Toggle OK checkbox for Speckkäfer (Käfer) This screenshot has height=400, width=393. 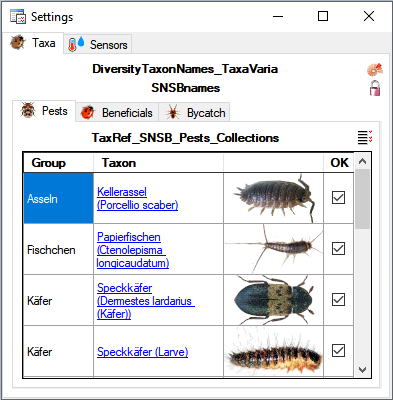click(338, 299)
